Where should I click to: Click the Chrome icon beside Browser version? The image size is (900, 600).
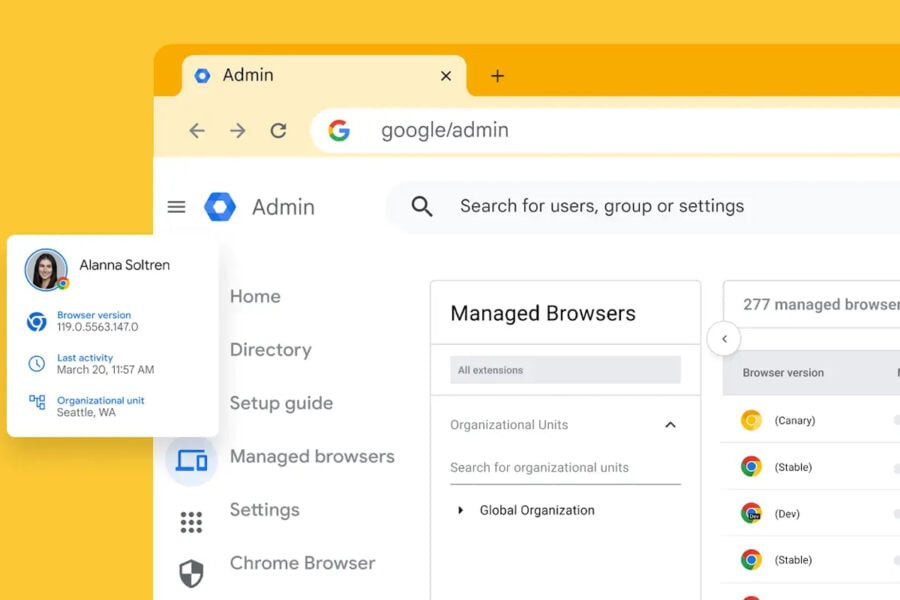coord(37,322)
